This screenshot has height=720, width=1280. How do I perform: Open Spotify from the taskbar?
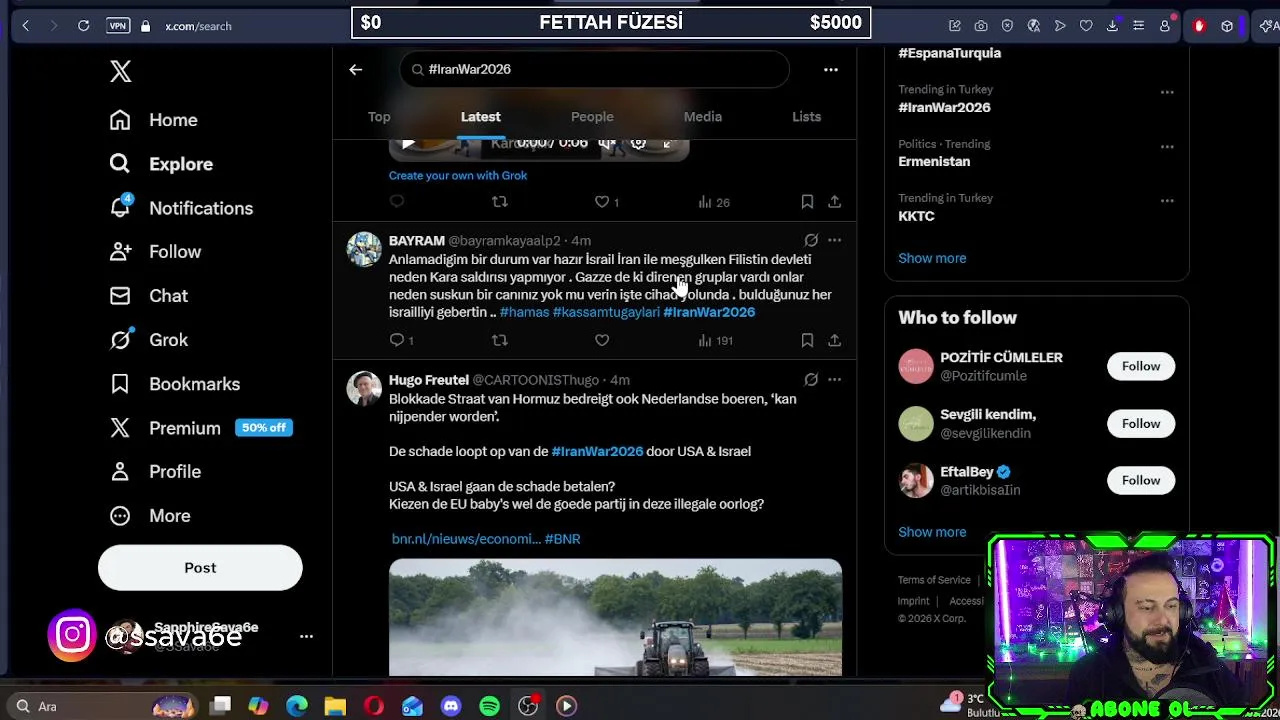[x=489, y=706]
